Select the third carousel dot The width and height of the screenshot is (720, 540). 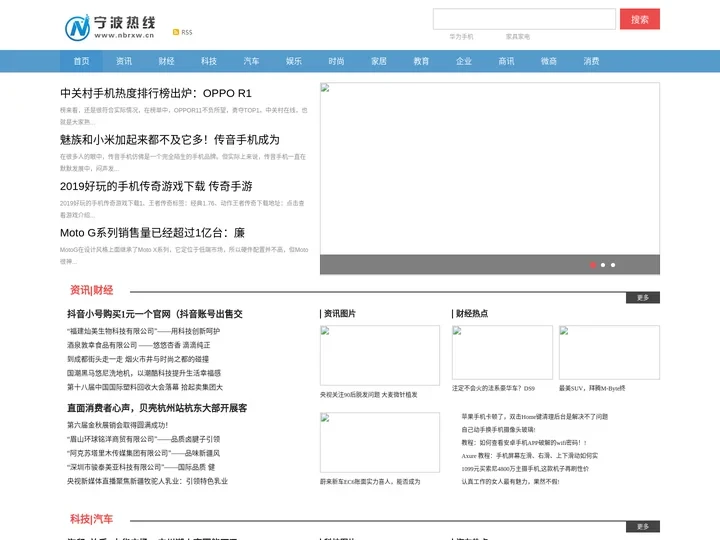tap(613, 265)
